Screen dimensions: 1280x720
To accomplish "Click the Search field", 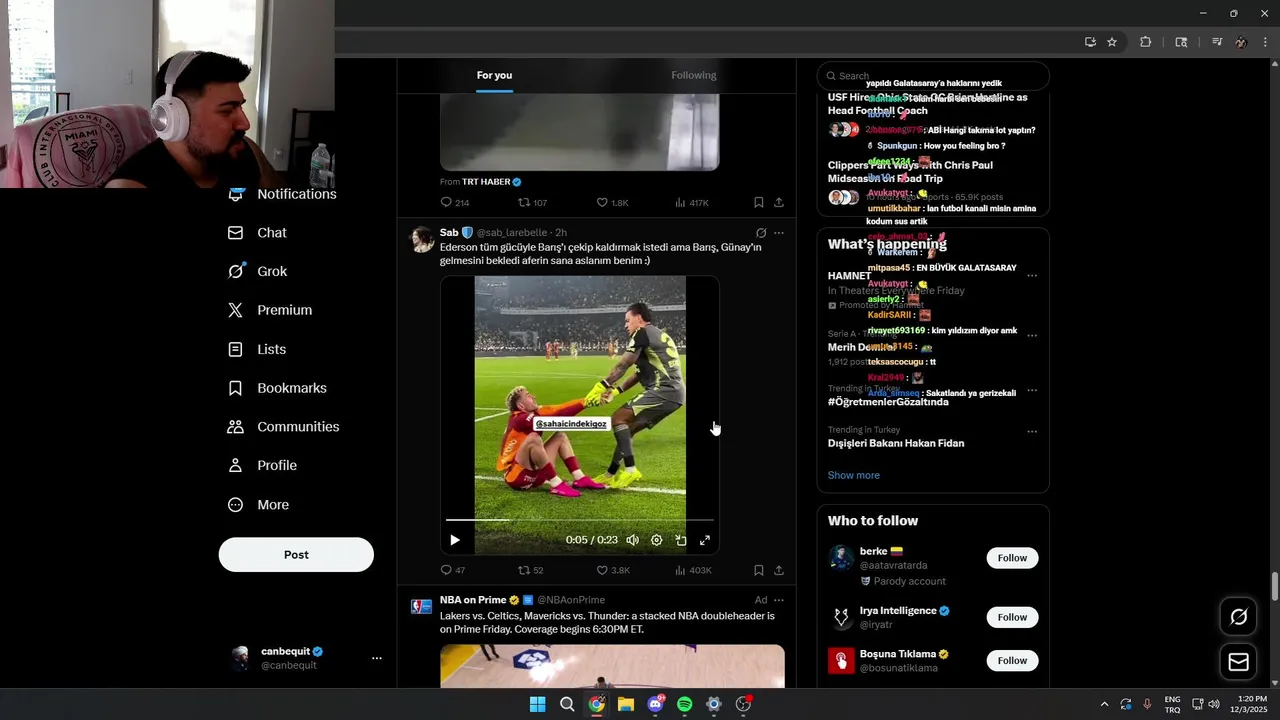I will (933, 76).
